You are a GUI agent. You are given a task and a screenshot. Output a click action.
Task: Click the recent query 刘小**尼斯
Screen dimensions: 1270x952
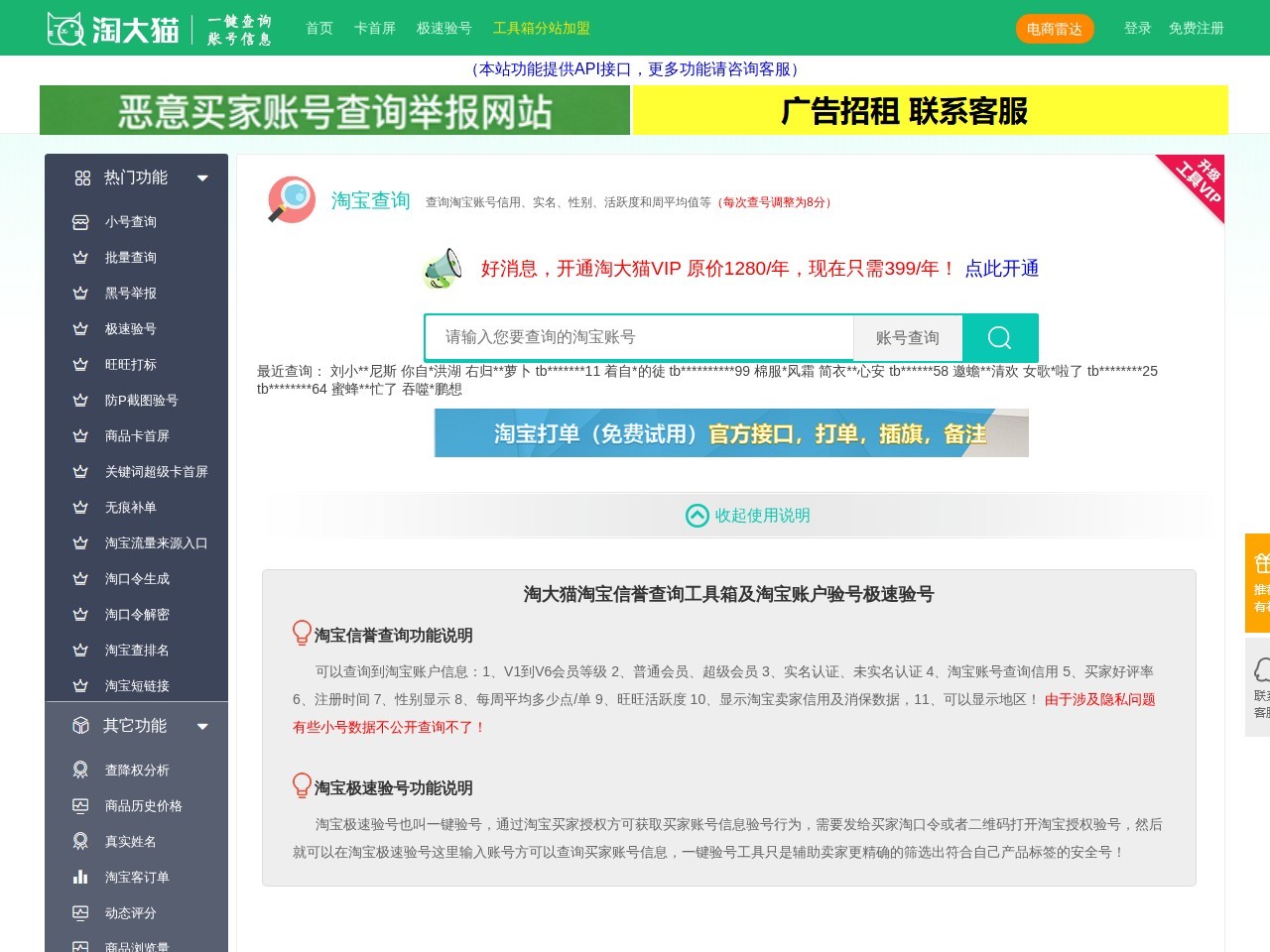pyautogui.click(x=363, y=372)
